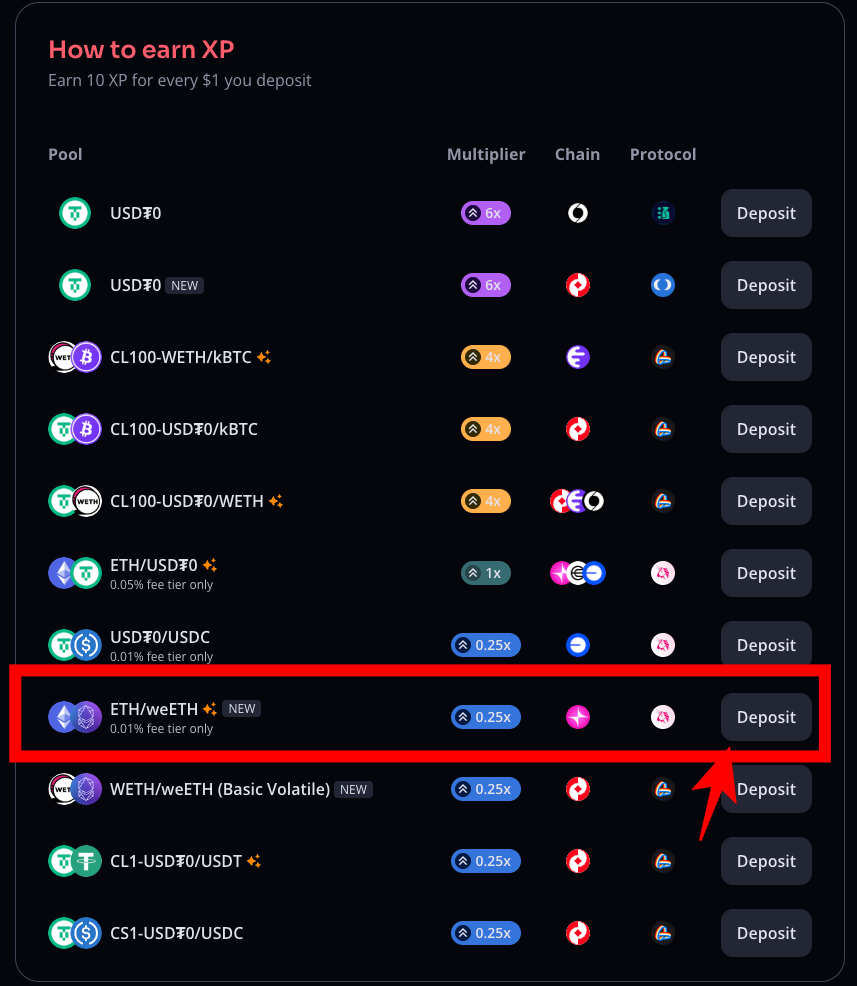The height and width of the screenshot is (986, 857).
Task: Click the 4x multiplier badge for CL100-USD₮0/kBTC
Action: click(486, 429)
